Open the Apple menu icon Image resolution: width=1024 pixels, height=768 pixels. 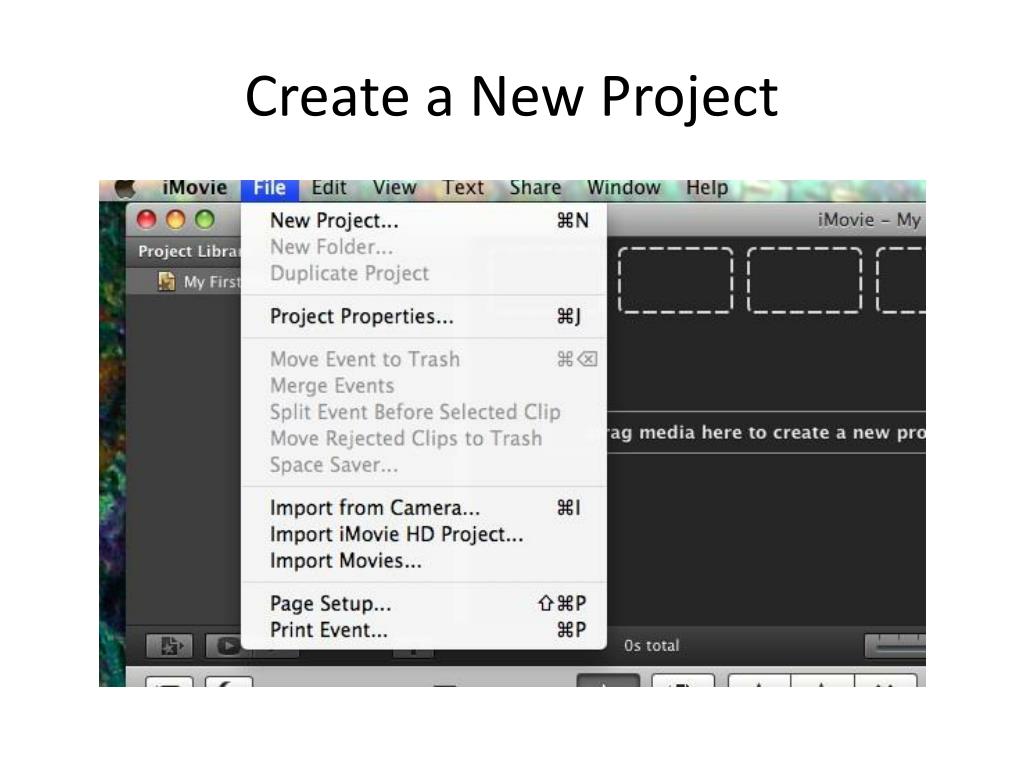pos(124,189)
